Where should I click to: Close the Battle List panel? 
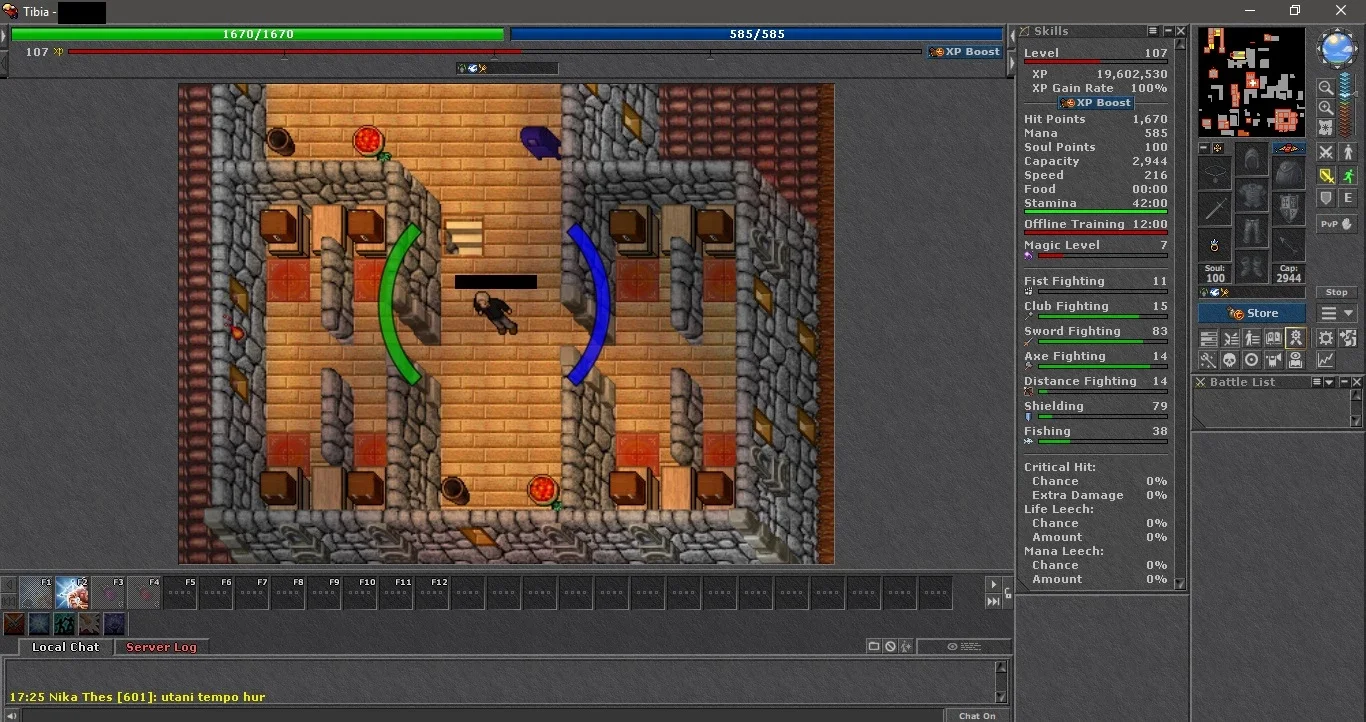(1357, 382)
